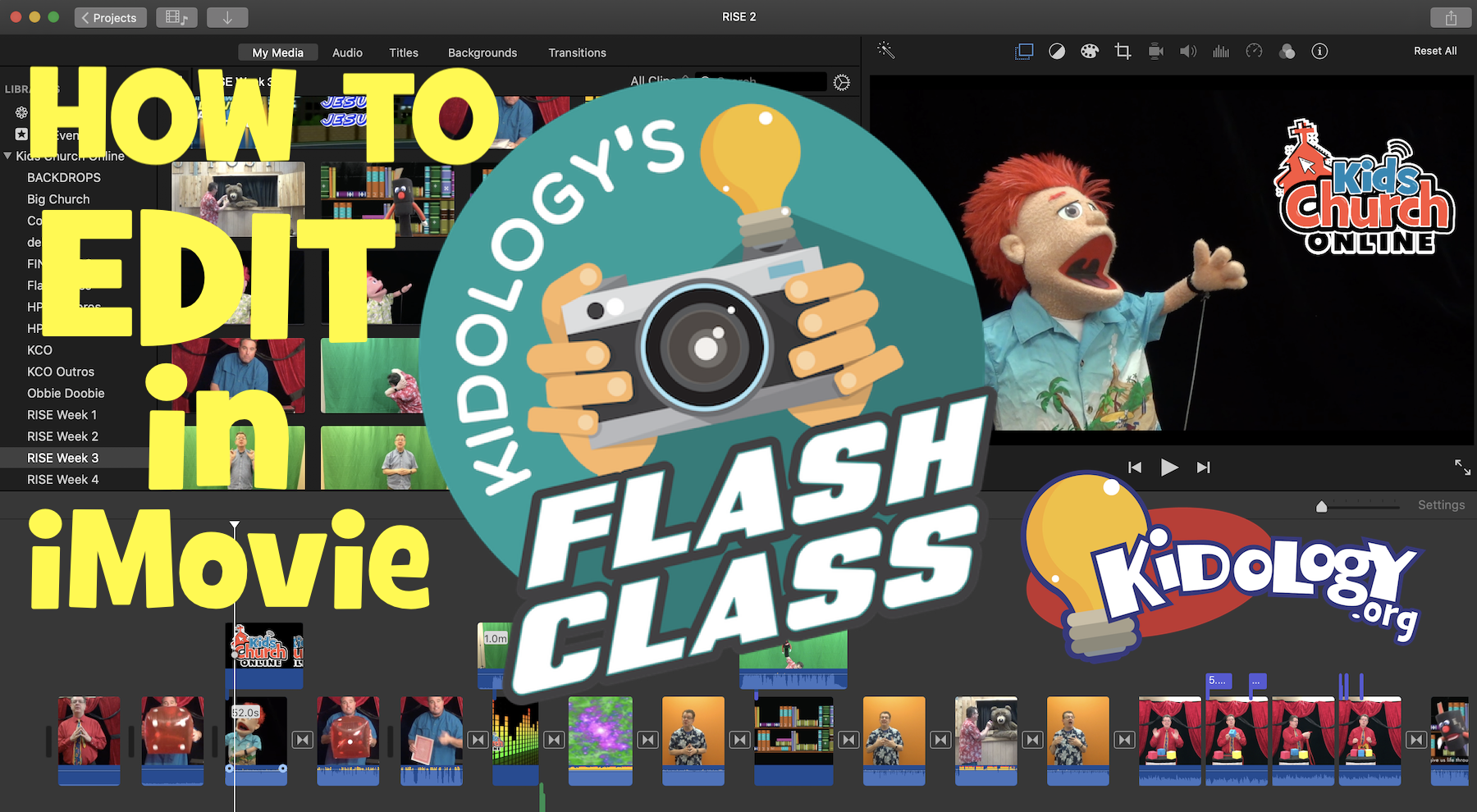Switch to the My Media tab
The image size is (1477, 812).
(277, 52)
